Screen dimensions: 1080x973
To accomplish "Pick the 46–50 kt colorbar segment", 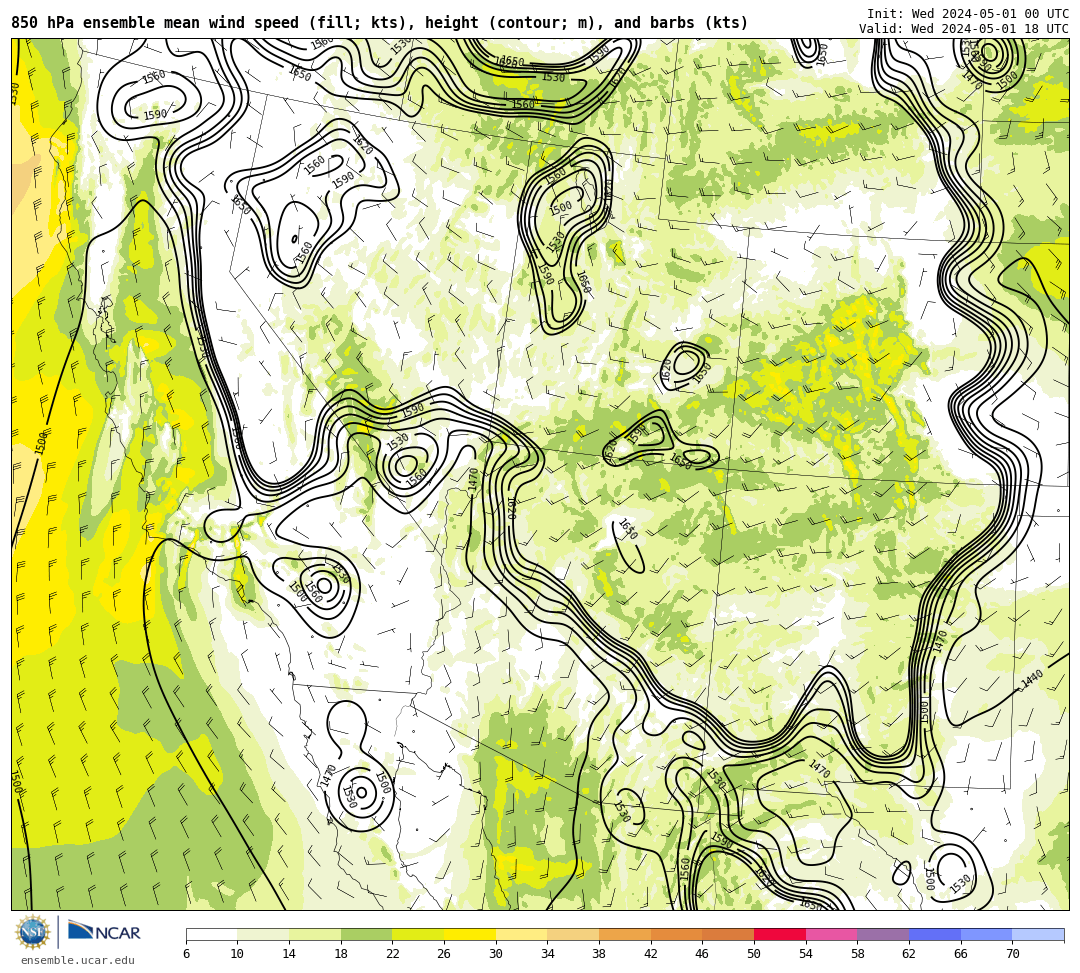I will tap(728, 934).
